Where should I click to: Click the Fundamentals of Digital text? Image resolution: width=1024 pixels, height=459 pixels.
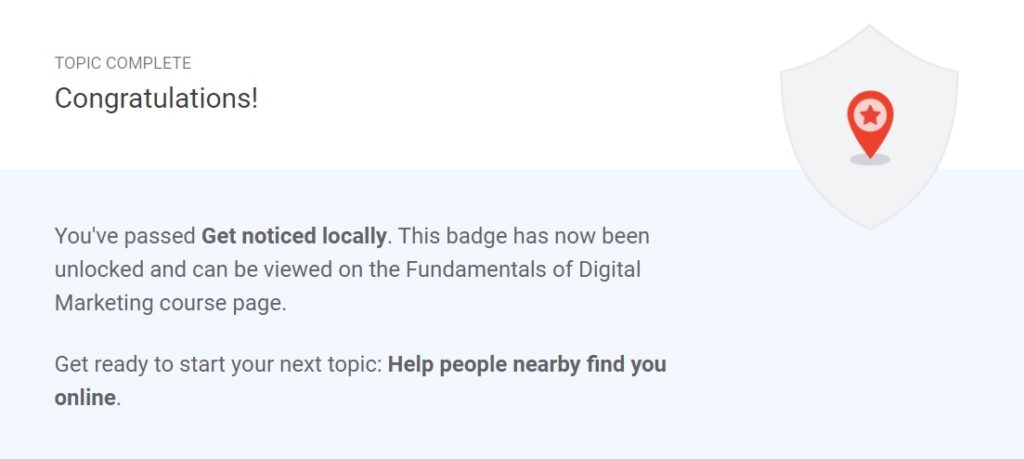pyautogui.click(x=523, y=270)
